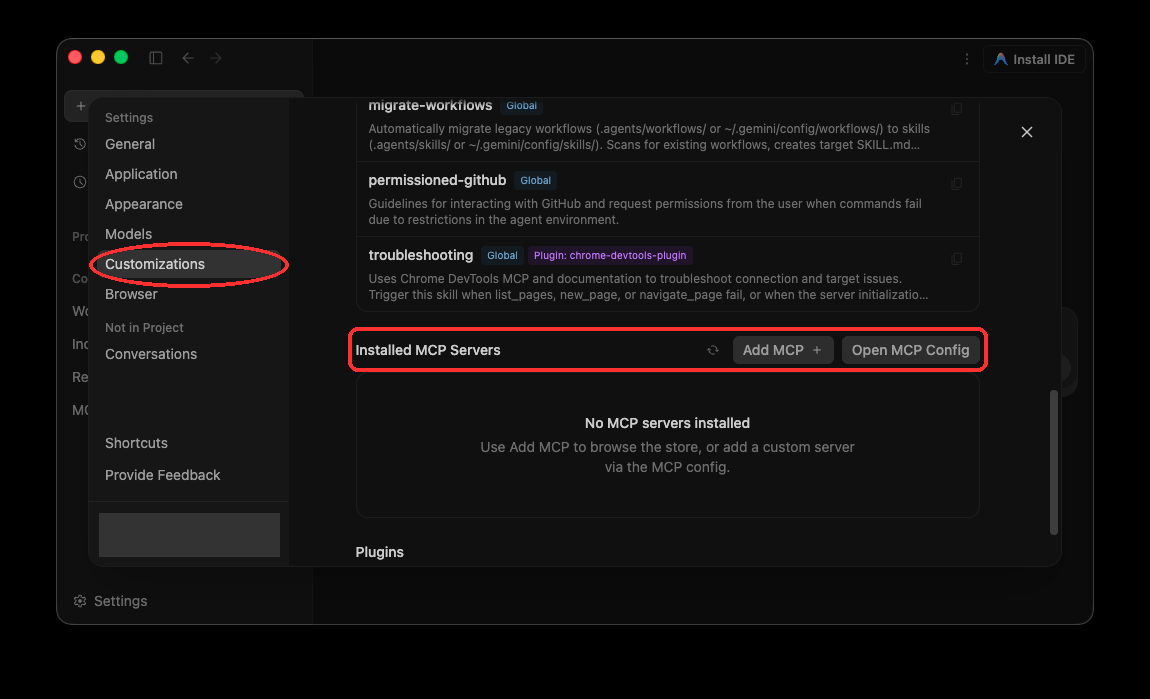Go back with the left arrow
The width and height of the screenshot is (1150, 699).
pos(188,58)
